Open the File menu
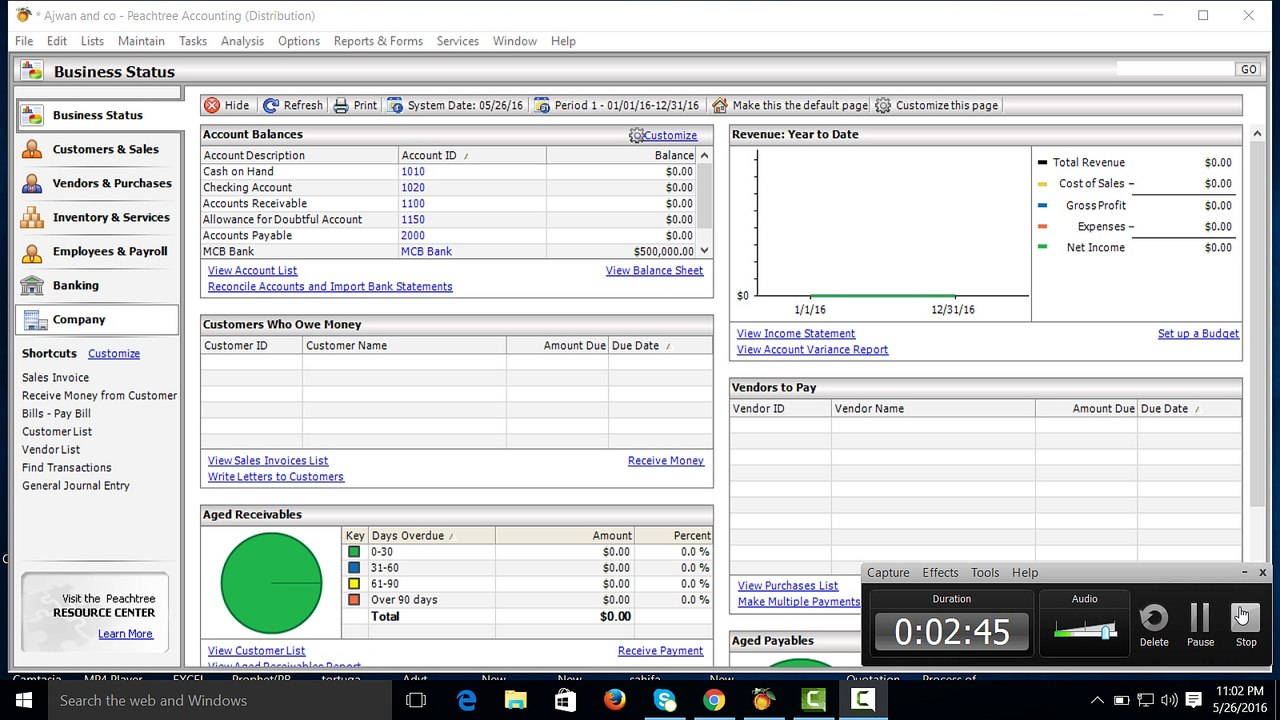The width and height of the screenshot is (1280, 720). 24,41
